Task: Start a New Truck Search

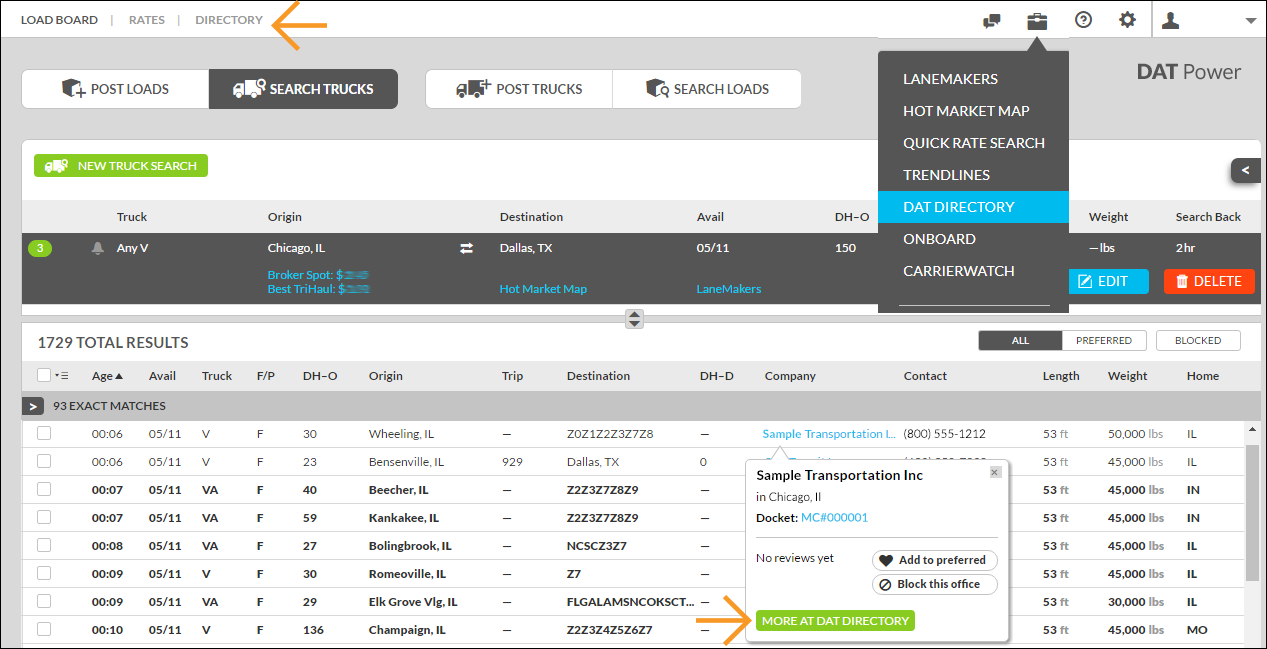Action: point(121,166)
